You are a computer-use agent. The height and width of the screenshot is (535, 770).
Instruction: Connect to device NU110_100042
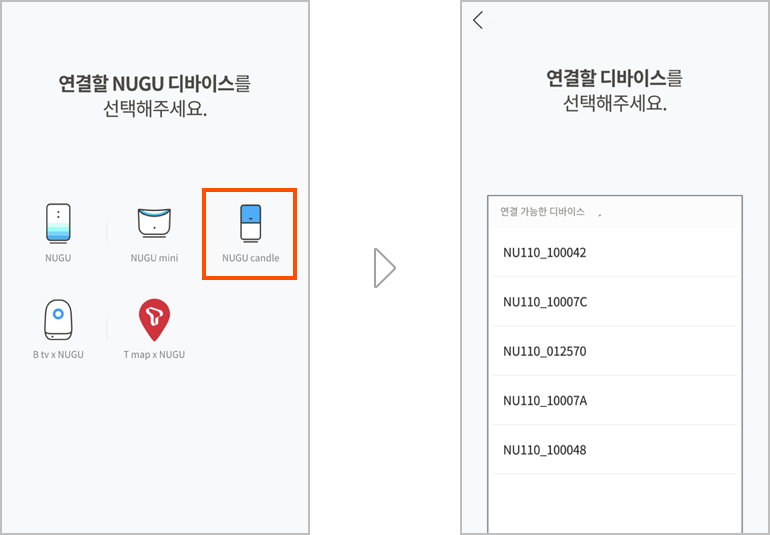point(615,253)
